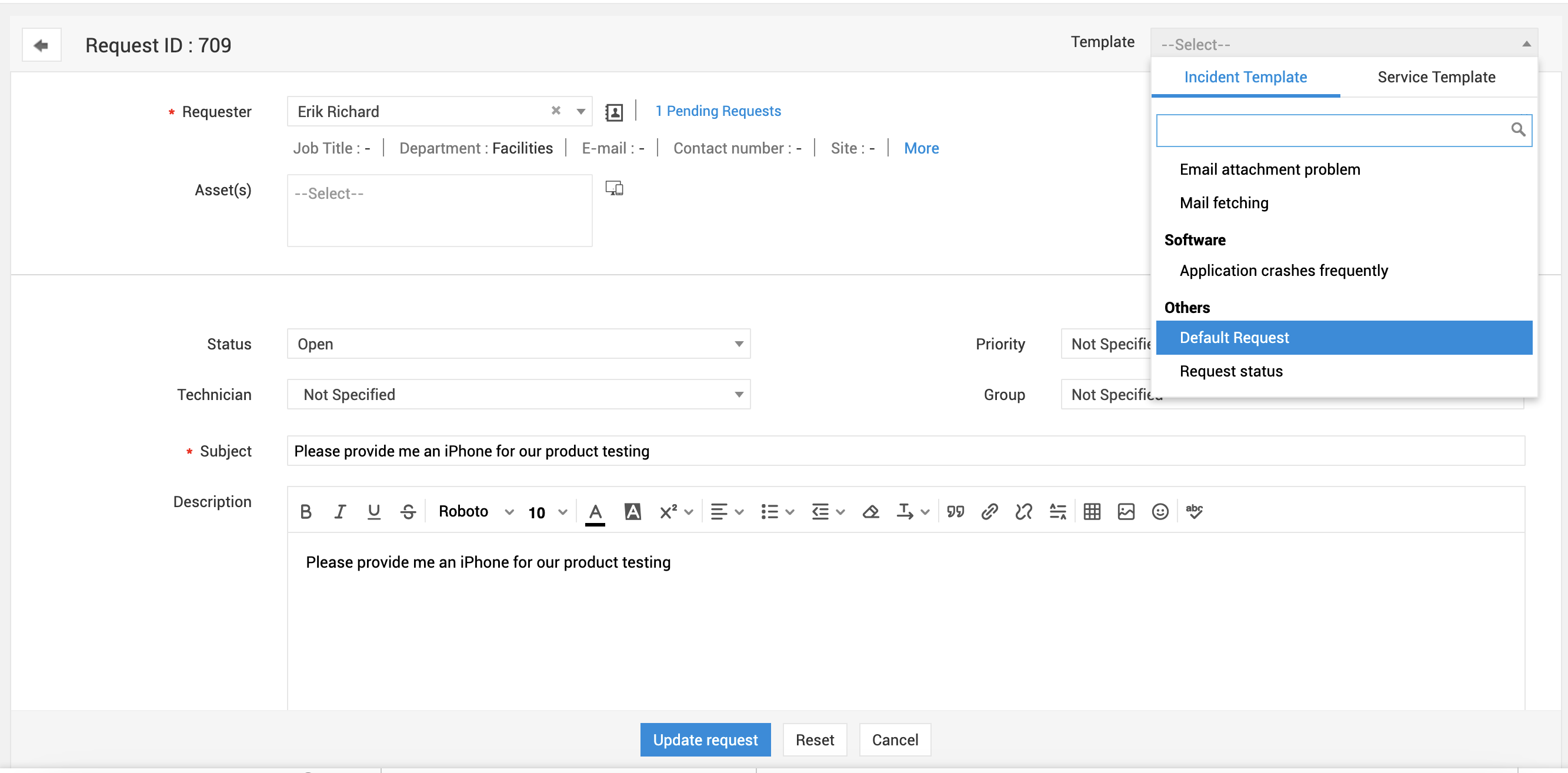Click the Reset button
The height and width of the screenshot is (773, 1568).
point(815,739)
